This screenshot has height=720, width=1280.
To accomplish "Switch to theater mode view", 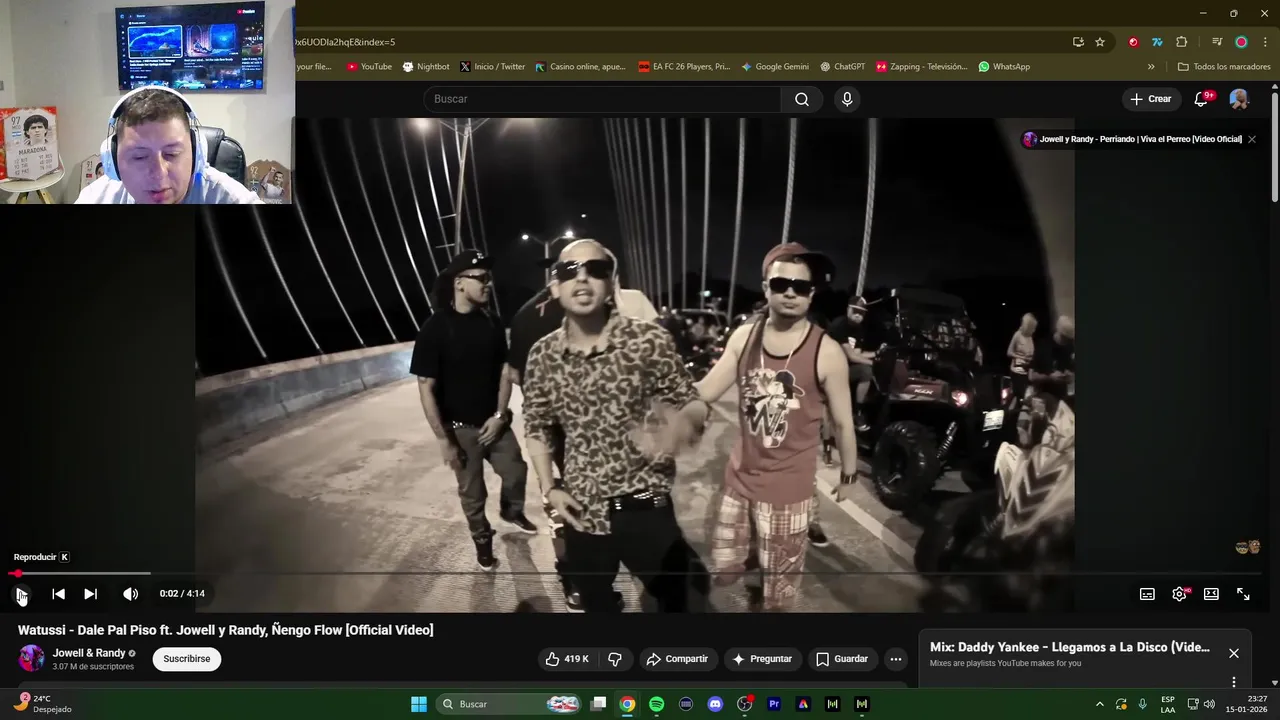I will 1211,594.
